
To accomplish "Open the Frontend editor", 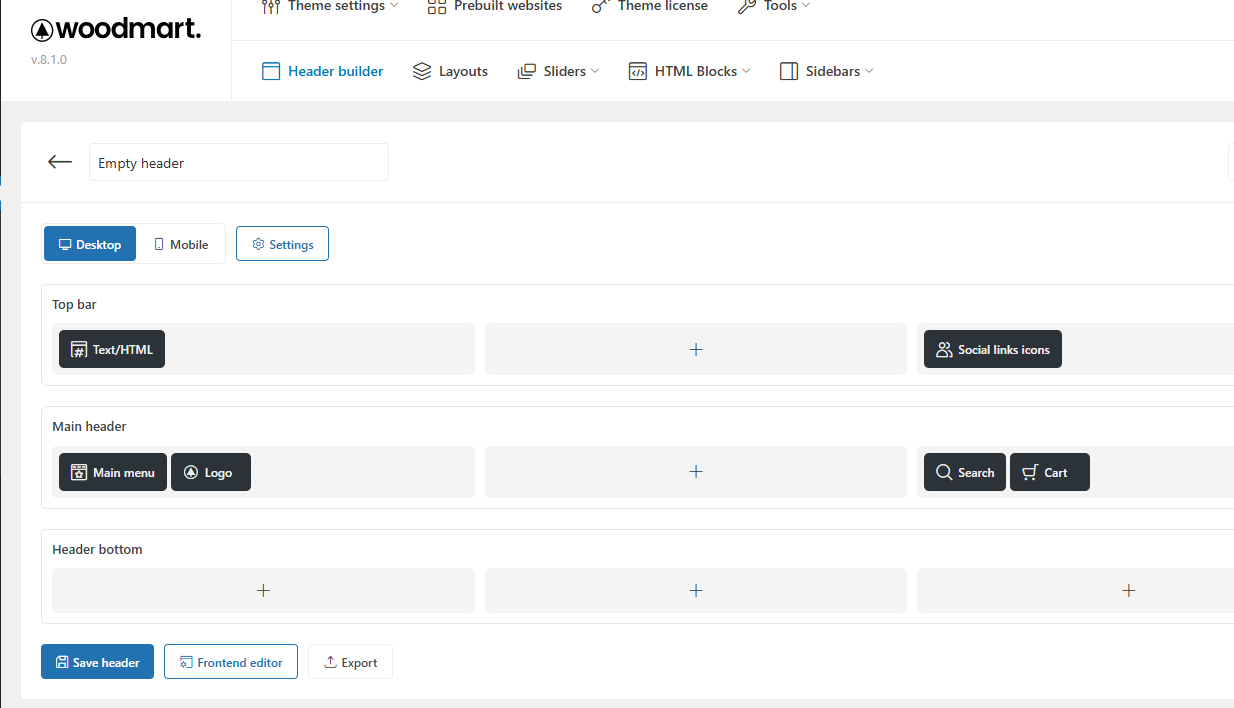I will coord(231,662).
